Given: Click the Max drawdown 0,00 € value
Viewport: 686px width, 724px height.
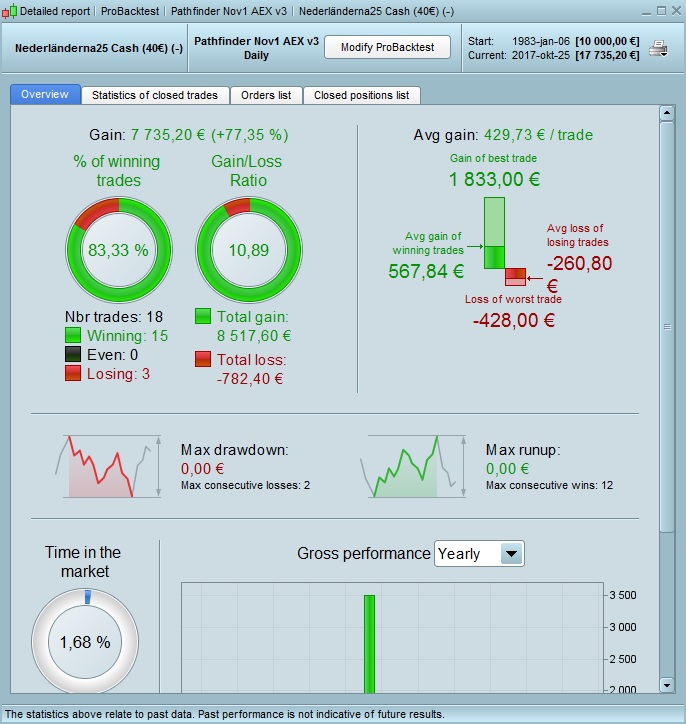Looking at the screenshot, I should coord(202,469).
